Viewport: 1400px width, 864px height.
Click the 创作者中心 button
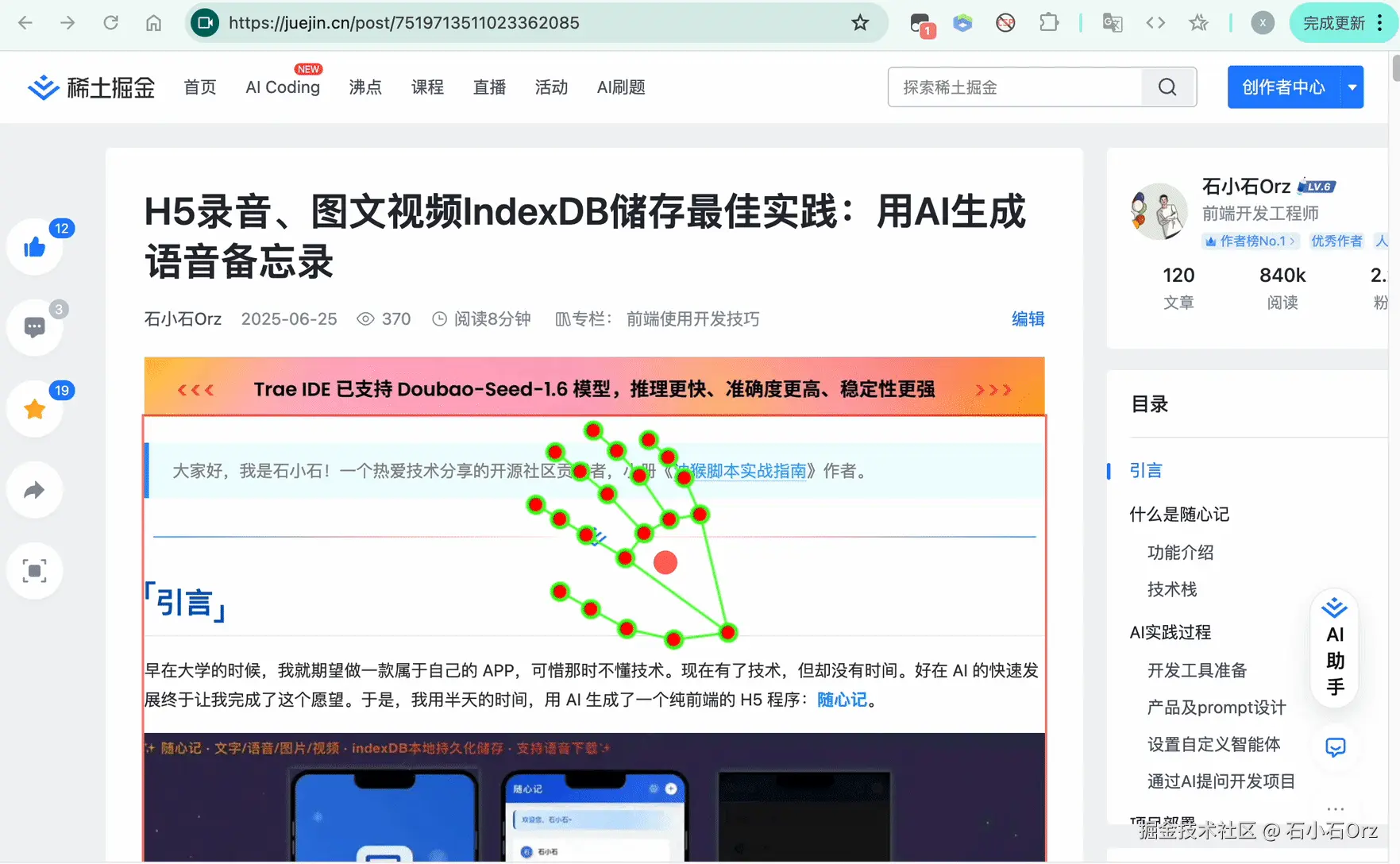1283,87
